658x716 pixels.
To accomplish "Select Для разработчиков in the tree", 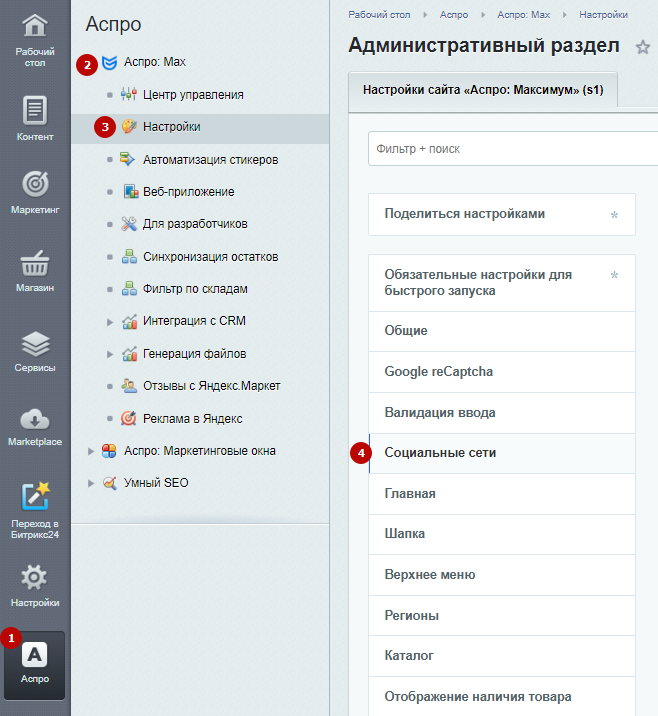I will pyautogui.click(x=195, y=224).
